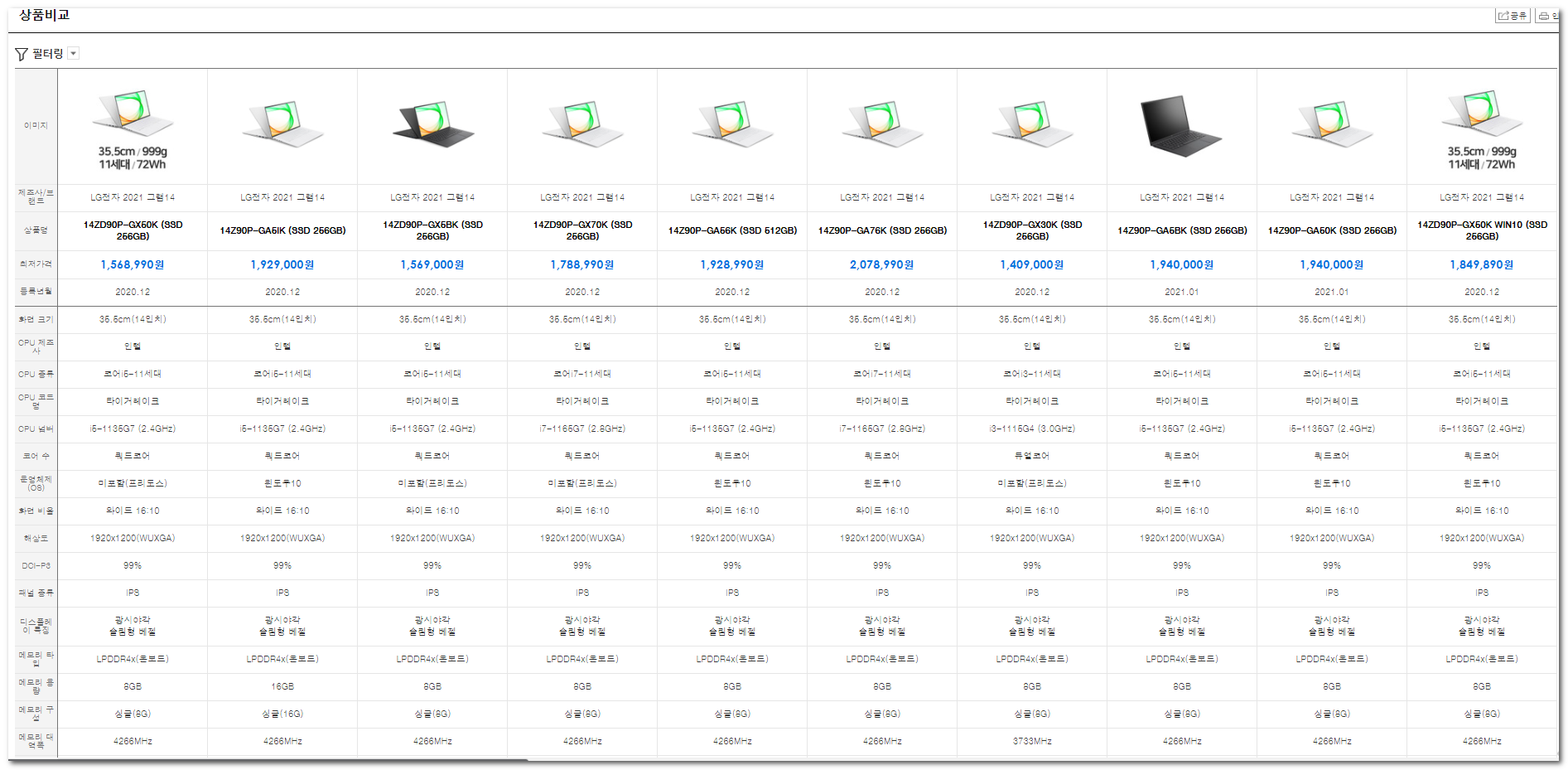The image size is (1568, 770).
Task: Click the funnel filter icon
Action: [x=22, y=54]
